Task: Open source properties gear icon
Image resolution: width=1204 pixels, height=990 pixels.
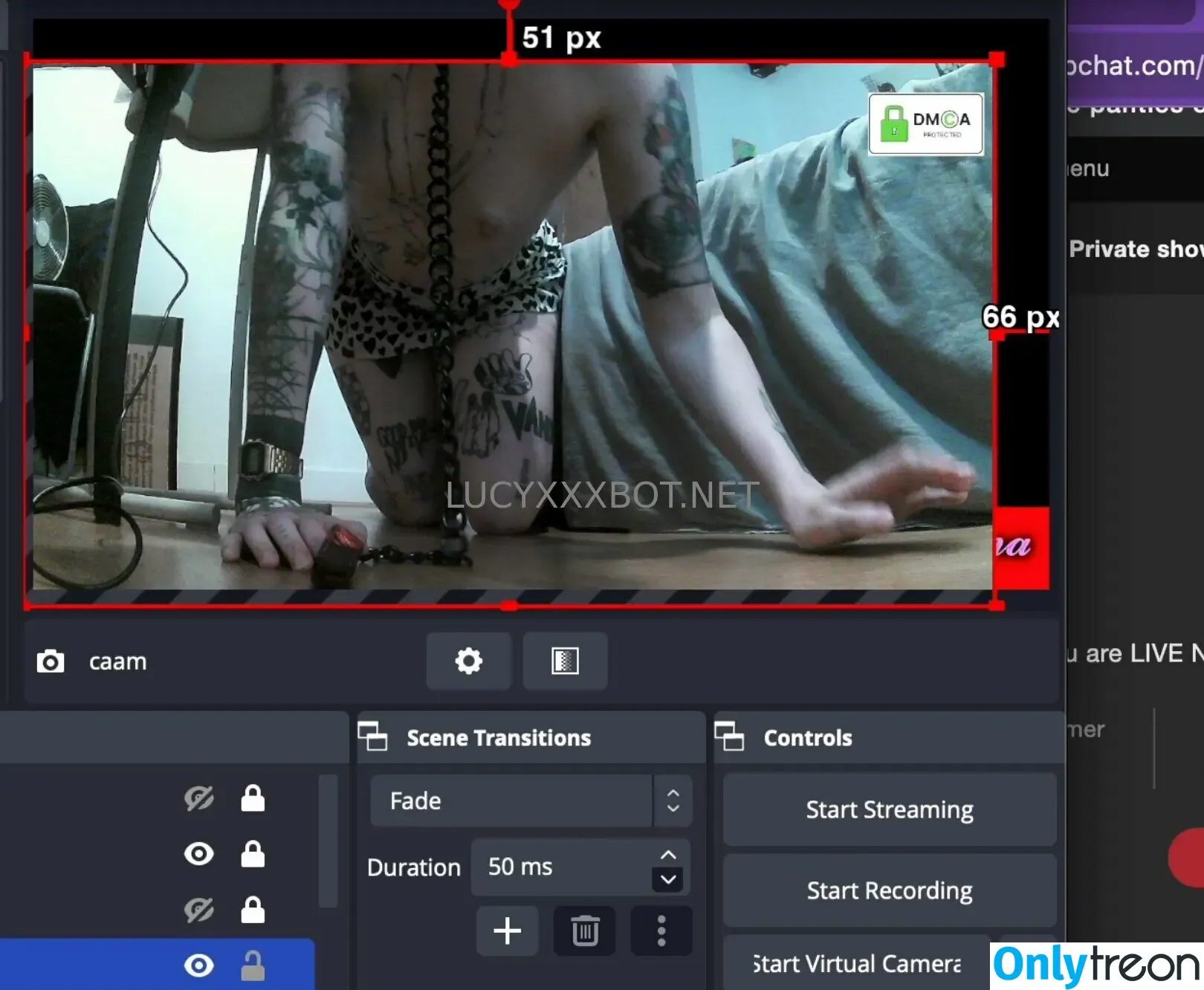Action: (x=468, y=661)
